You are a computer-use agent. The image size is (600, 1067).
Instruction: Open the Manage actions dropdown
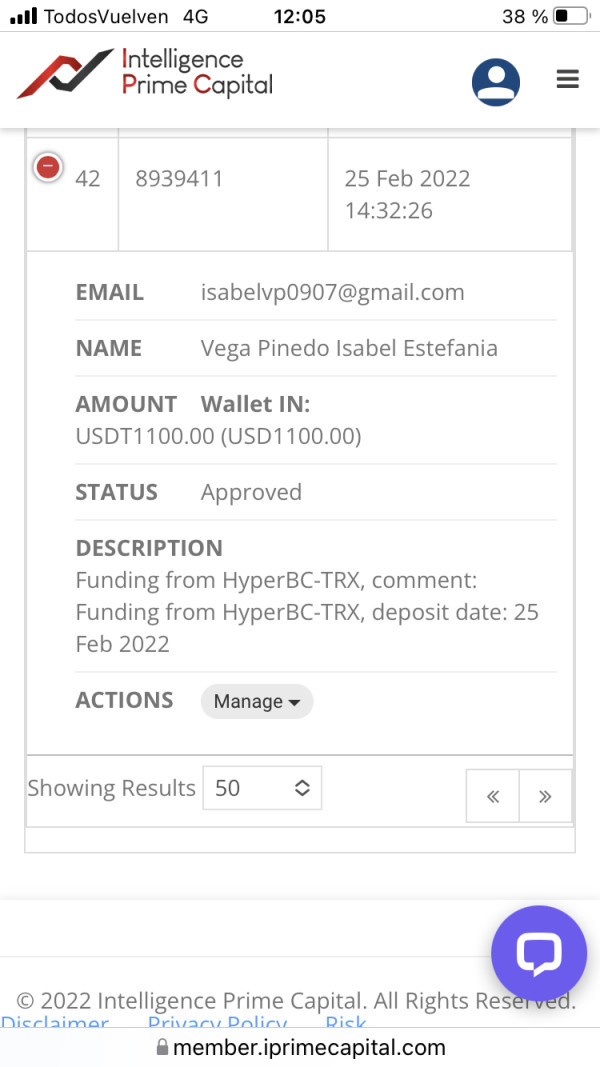click(x=257, y=701)
